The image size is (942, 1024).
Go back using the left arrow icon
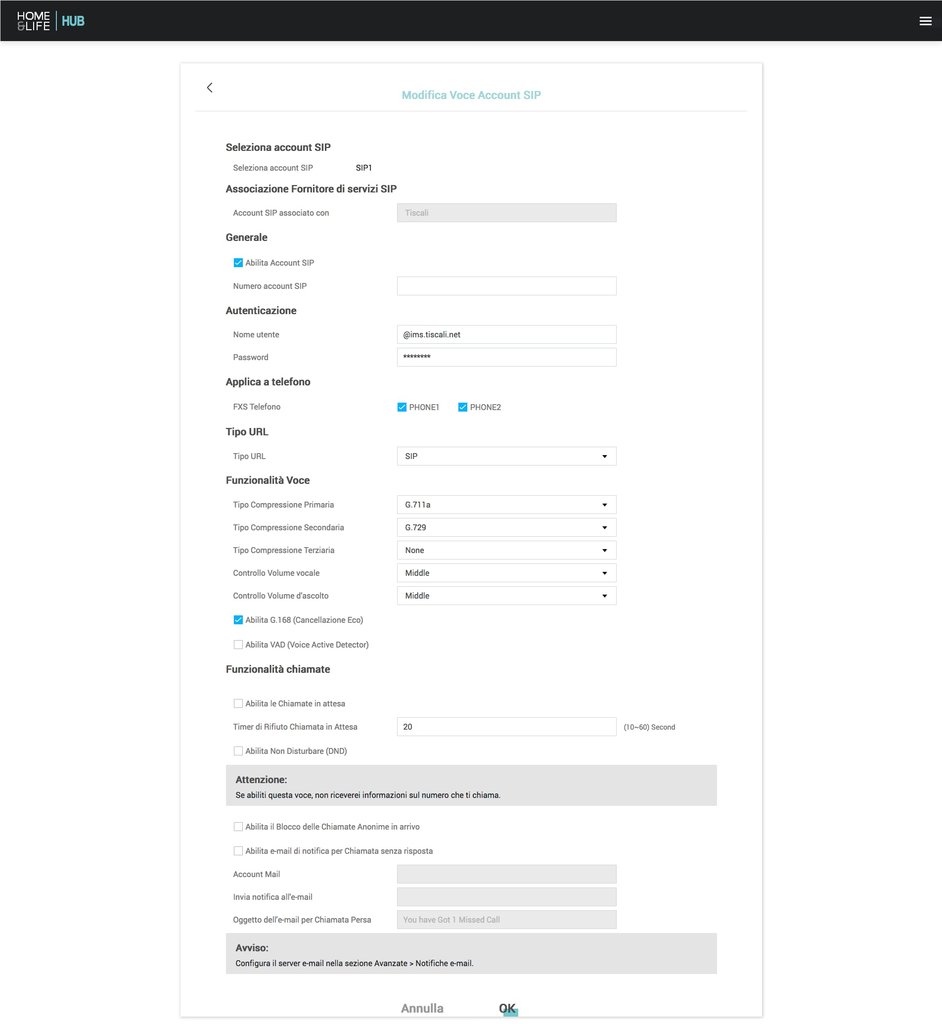tap(210, 88)
